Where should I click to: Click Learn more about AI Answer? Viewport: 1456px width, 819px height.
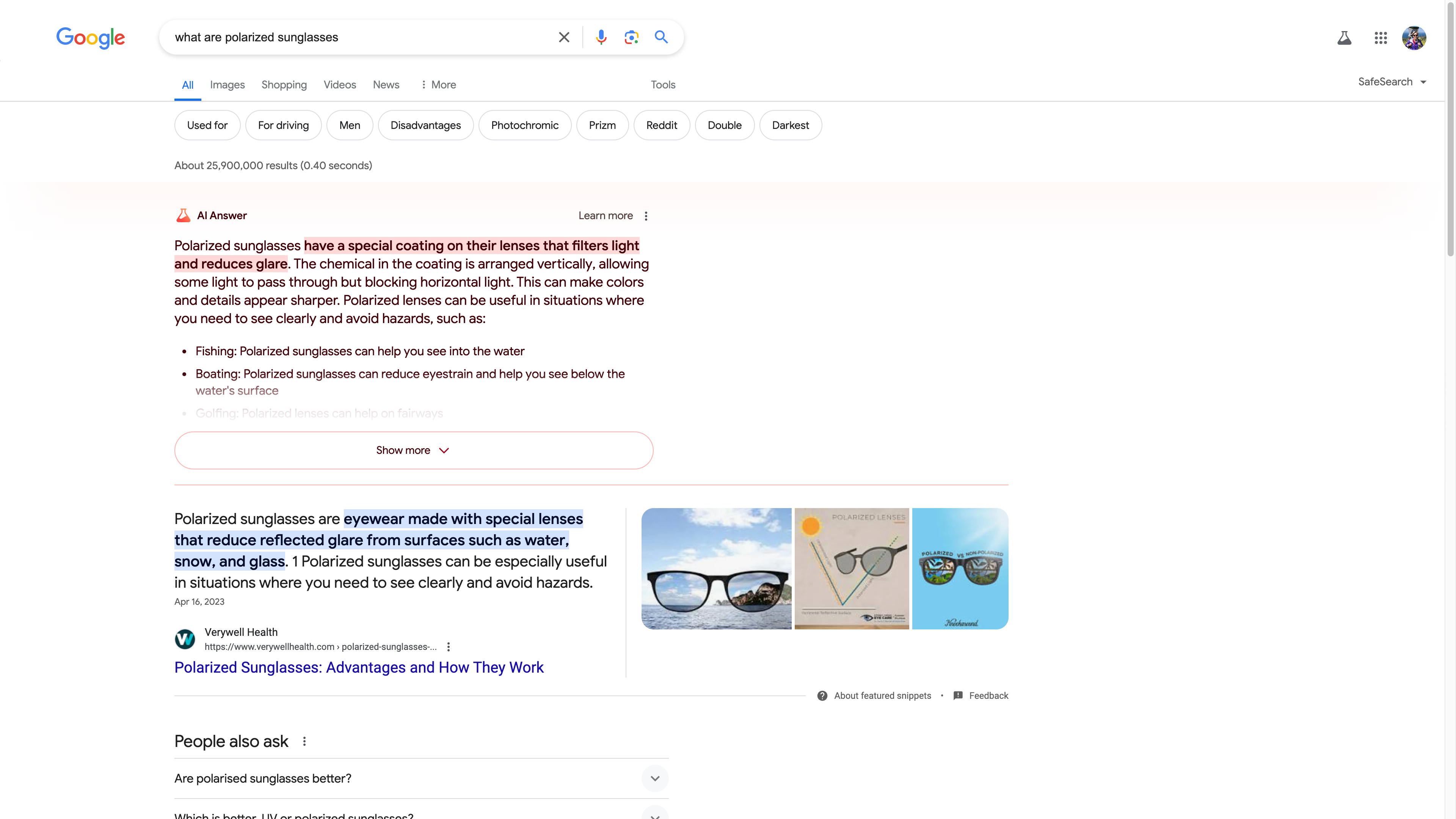pos(605,215)
